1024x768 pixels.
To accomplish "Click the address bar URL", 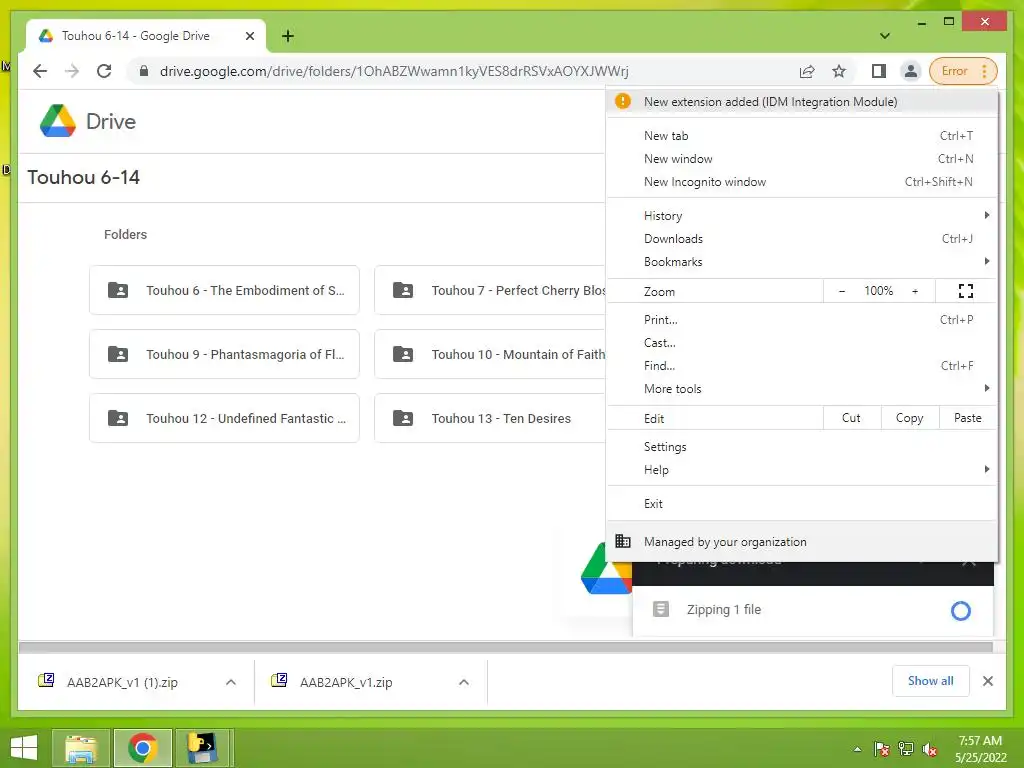I will [394, 71].
